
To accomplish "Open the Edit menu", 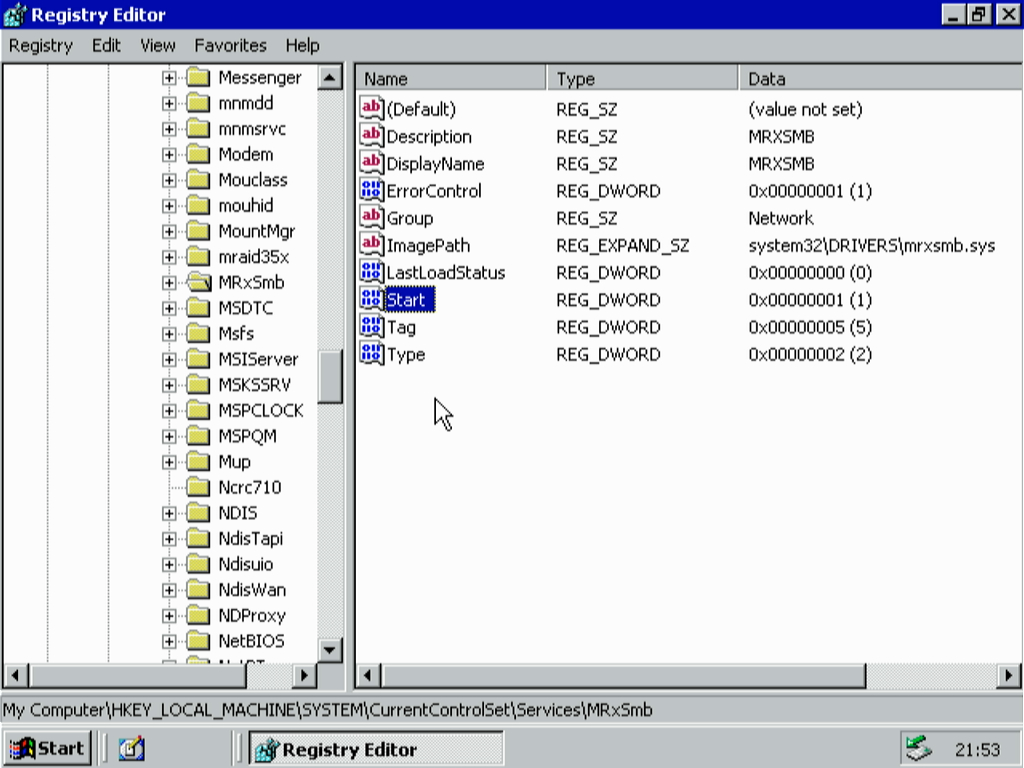I will tap(106, 46).
